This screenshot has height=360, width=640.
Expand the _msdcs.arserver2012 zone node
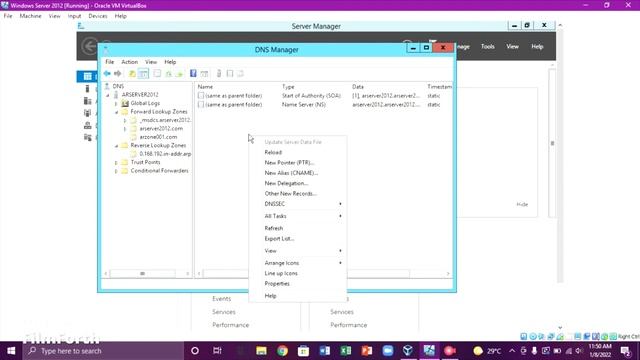[x=125, y=120]
